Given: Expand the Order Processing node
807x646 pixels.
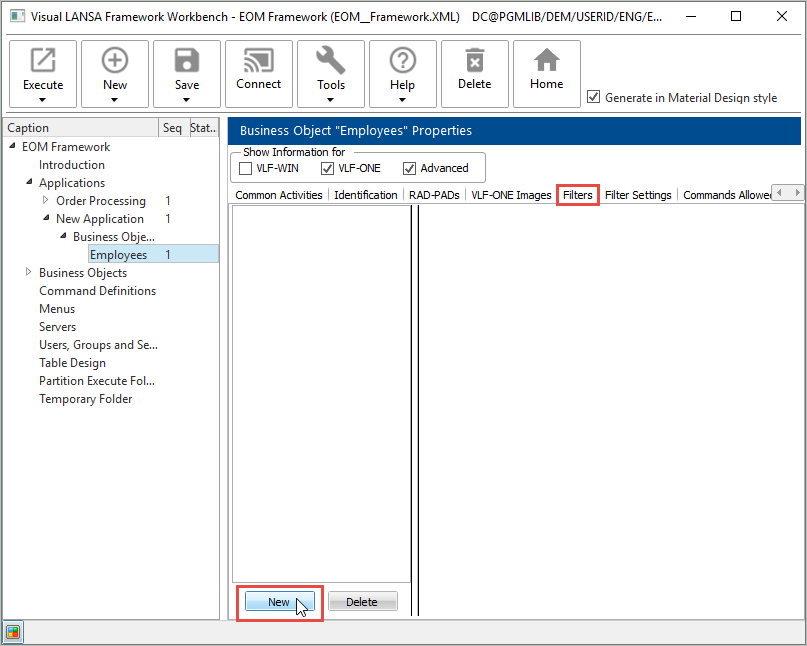Looking at the screenshot, I should (46, 200).
